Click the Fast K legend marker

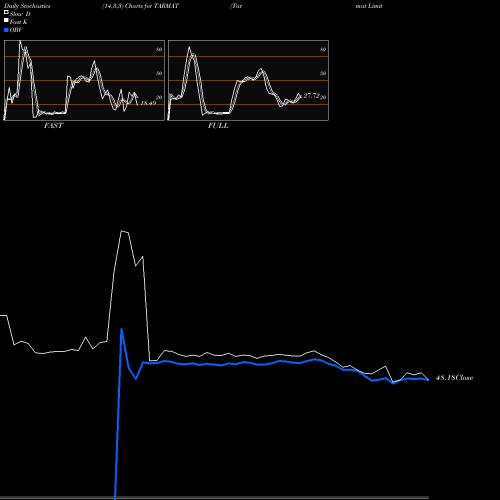click(x=6, y=21)
